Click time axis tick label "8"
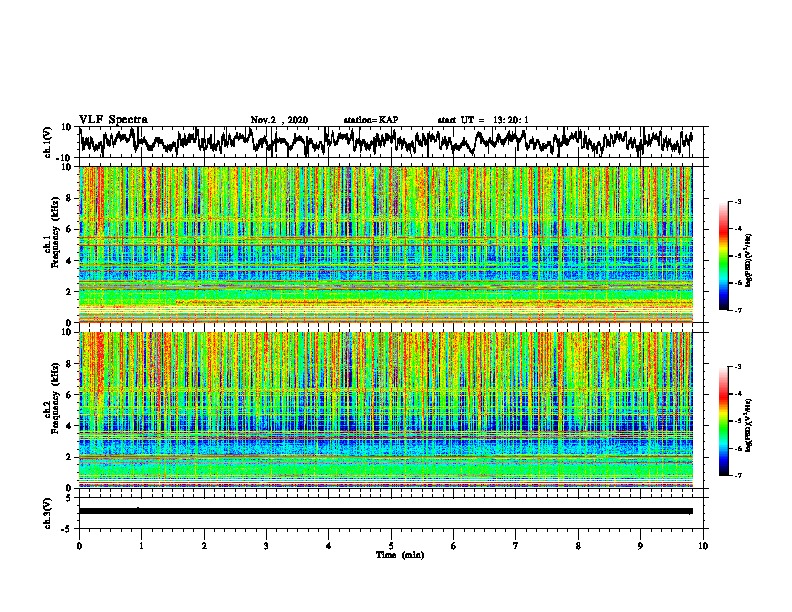The image size is (792, 612). (x=578, y=546)
